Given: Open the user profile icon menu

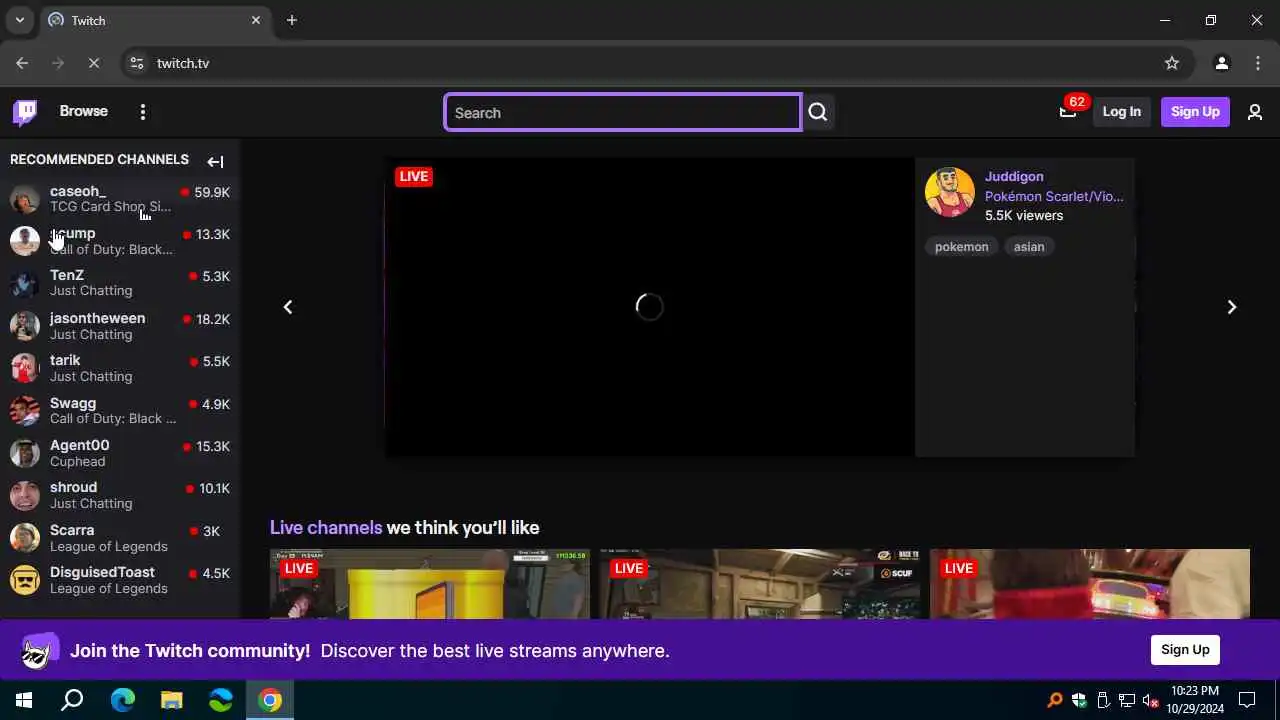Looking at the screenshot, I should [x=1255, y=112].
